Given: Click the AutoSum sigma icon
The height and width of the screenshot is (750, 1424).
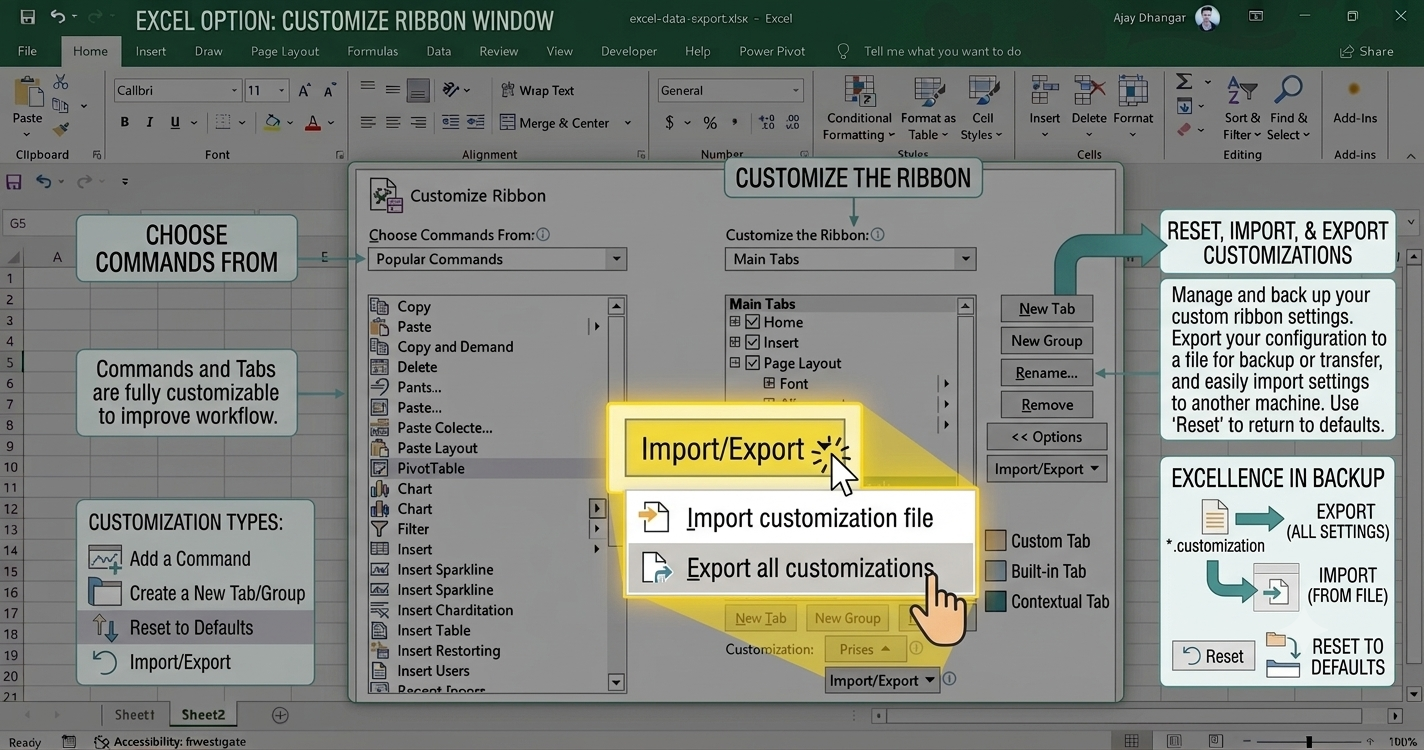Looking at the screenshot, I should (1184, 82).
